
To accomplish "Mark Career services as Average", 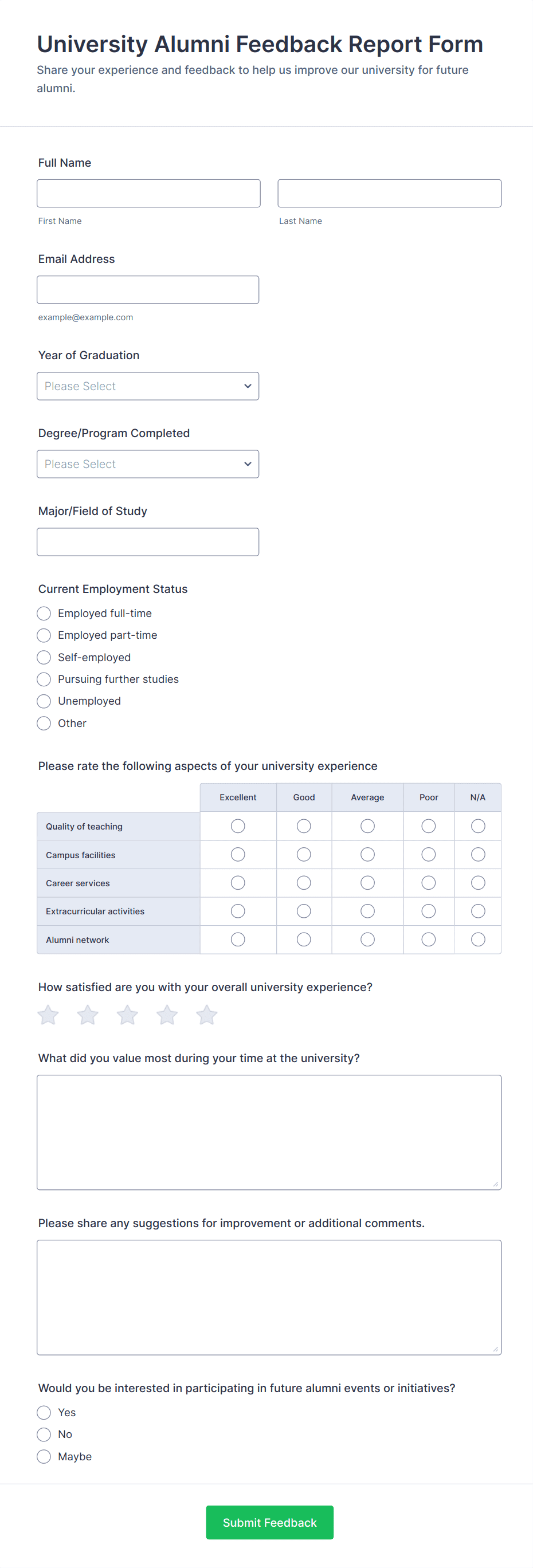I will [367, 883].
